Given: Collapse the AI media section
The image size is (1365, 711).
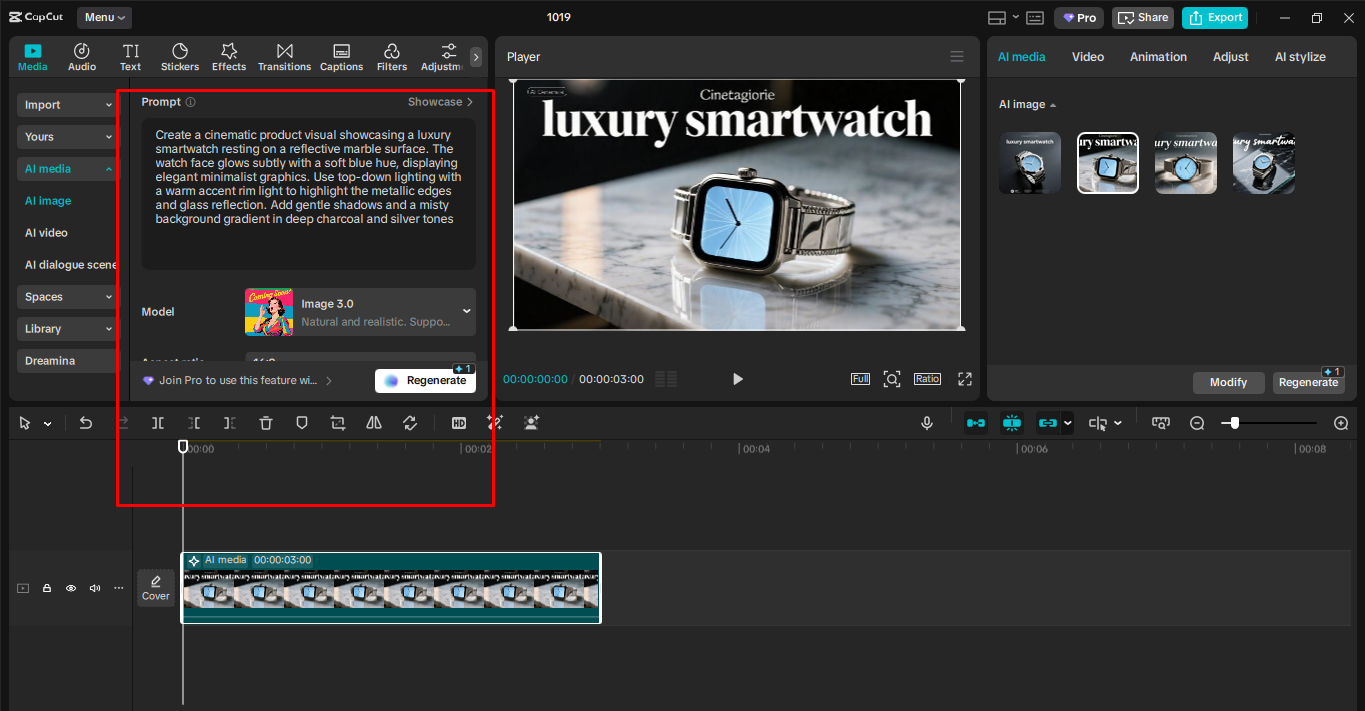Looking at the screenshot, I should pos(69,169).
